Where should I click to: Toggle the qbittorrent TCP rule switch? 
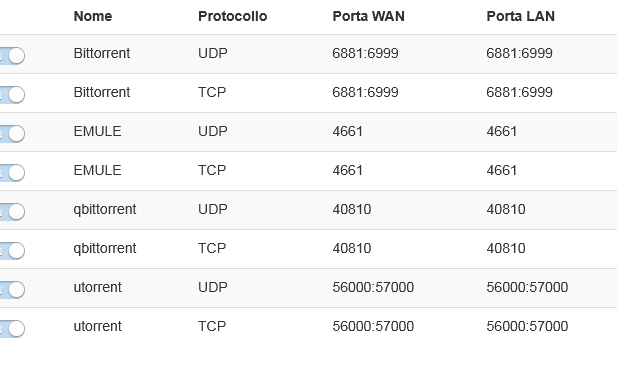click(x=12, y=250)
